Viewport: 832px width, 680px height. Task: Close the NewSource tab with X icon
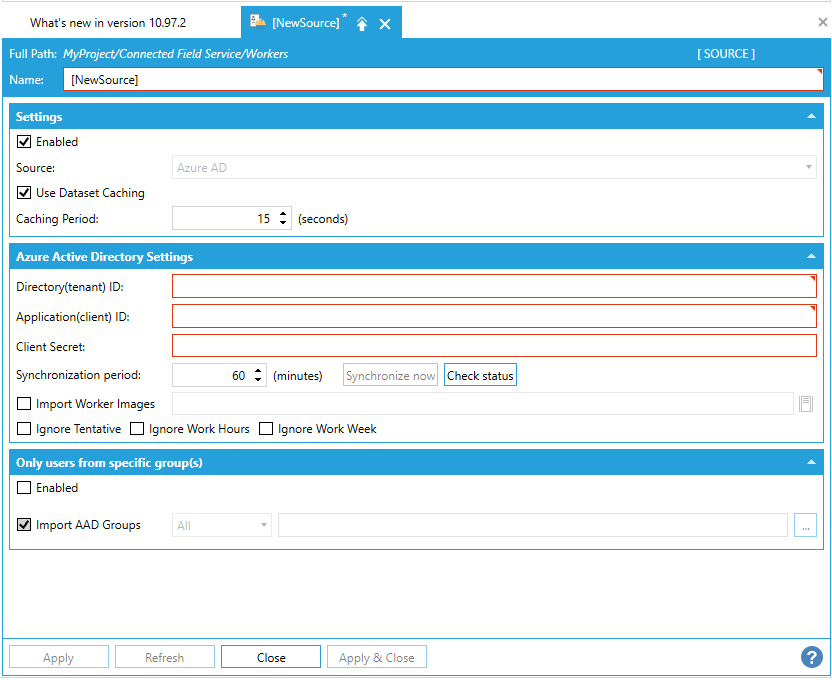pyautogui.click(x=385, y=23)
